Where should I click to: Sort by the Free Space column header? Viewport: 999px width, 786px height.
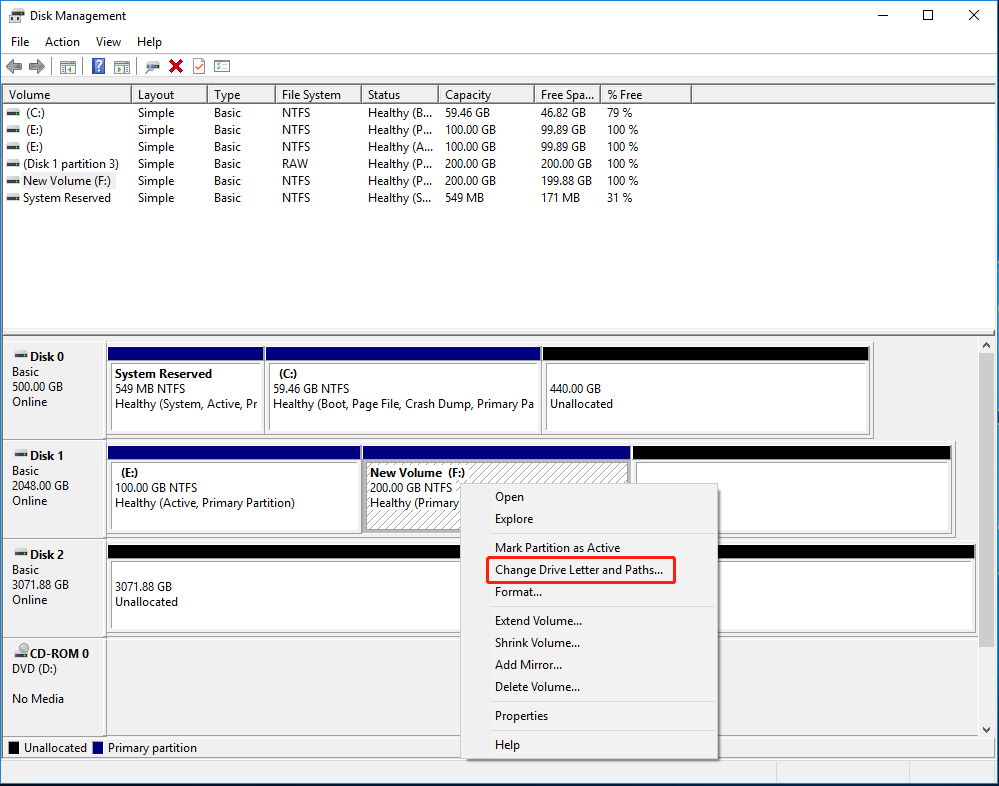tap(568, 95)
